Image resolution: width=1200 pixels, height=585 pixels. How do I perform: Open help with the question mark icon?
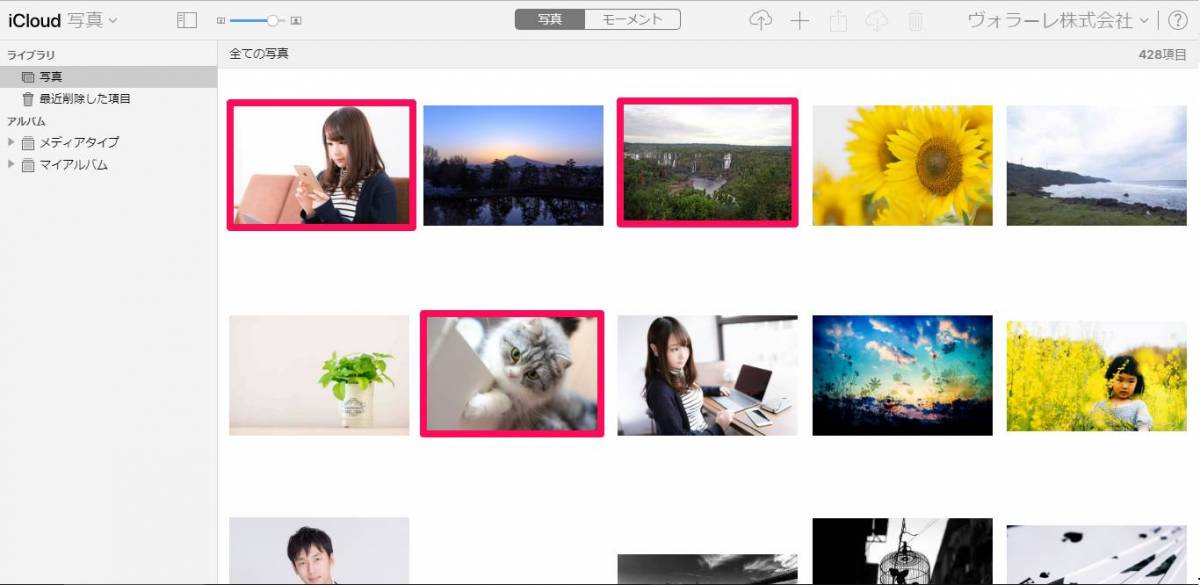click(x=1177, y=20)
